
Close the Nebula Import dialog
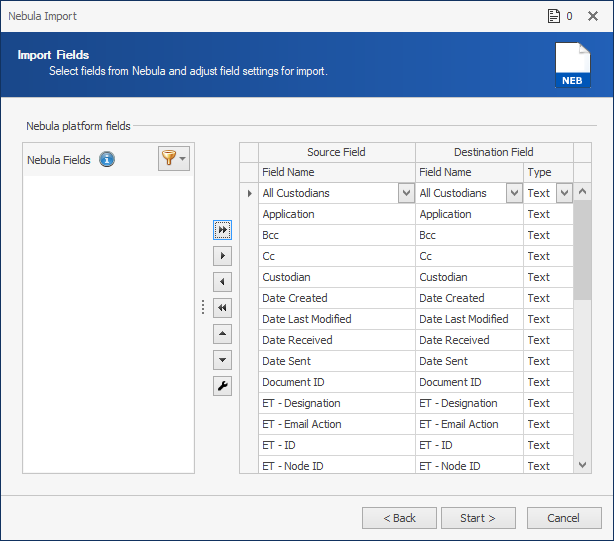tap(593, 16)
